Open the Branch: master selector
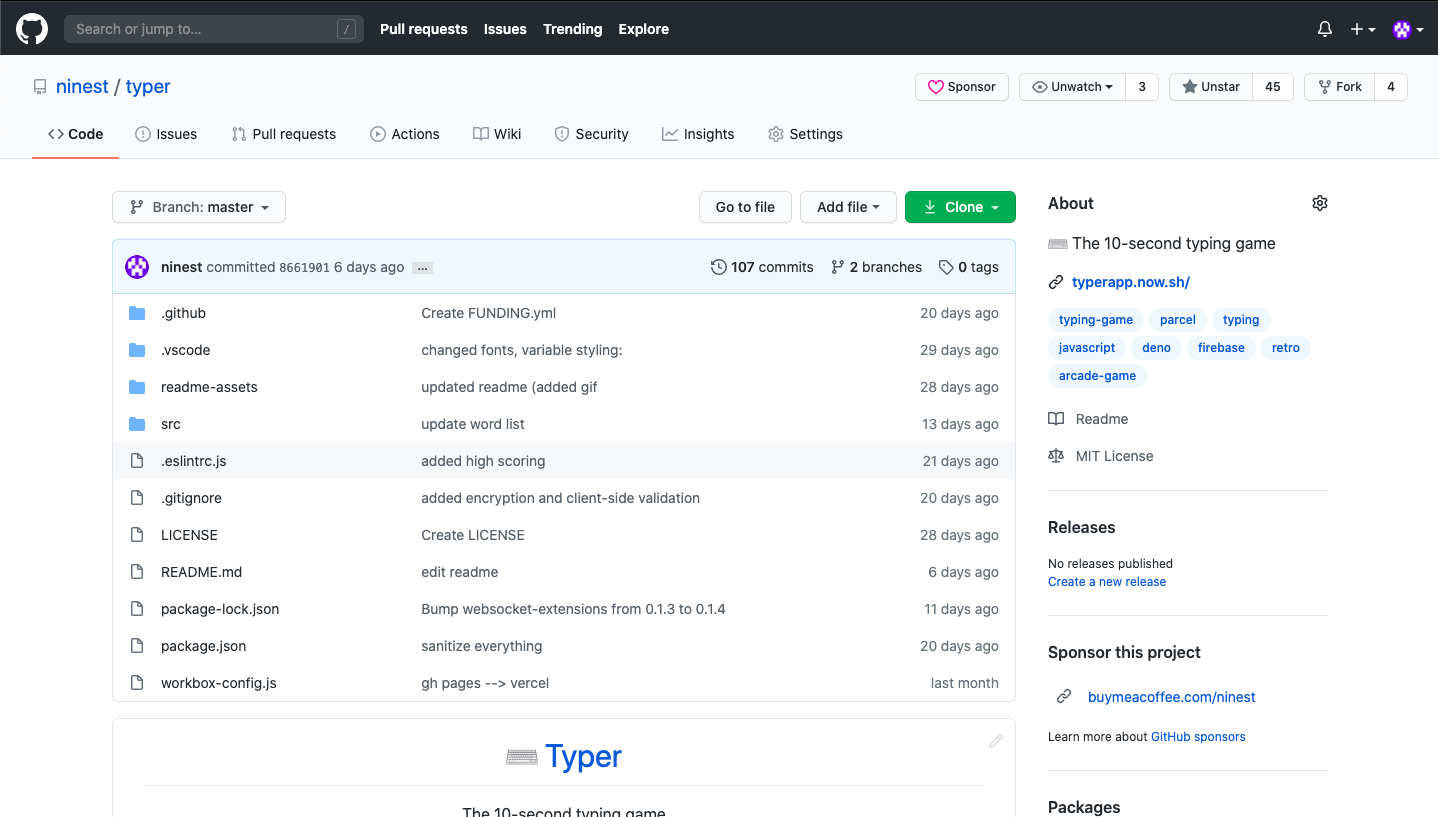Image resolution: width=1438 pixels, height=817 pixels. 199,207
